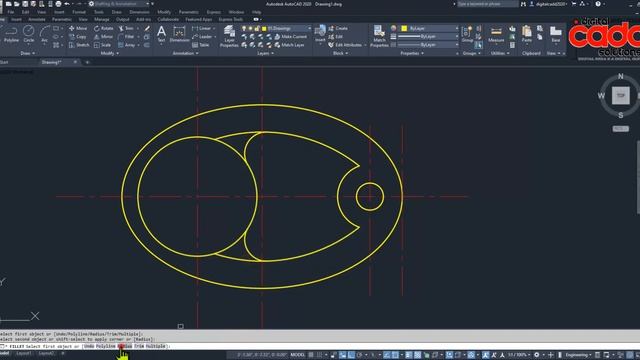Image resolution: width=640 pixels, height=360 pixels.
Task: Select the Dimension tool
Action: 179,34
